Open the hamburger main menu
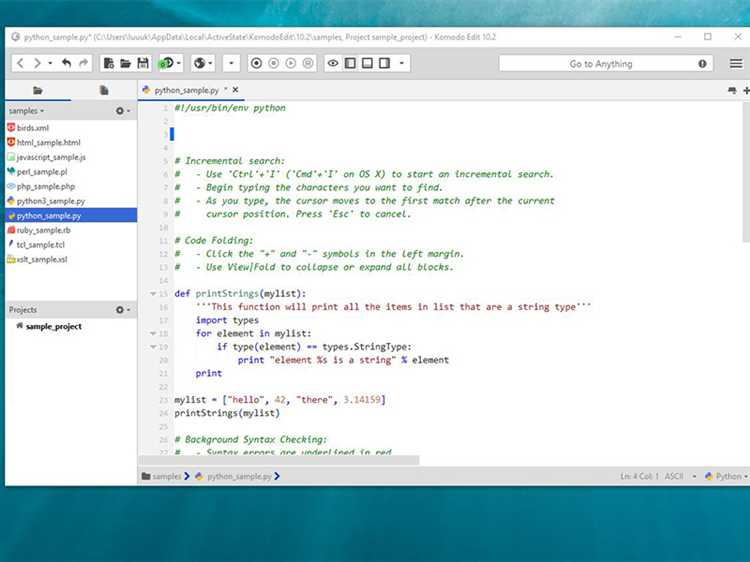The image size is (750, 562). (x=736, y=63)
